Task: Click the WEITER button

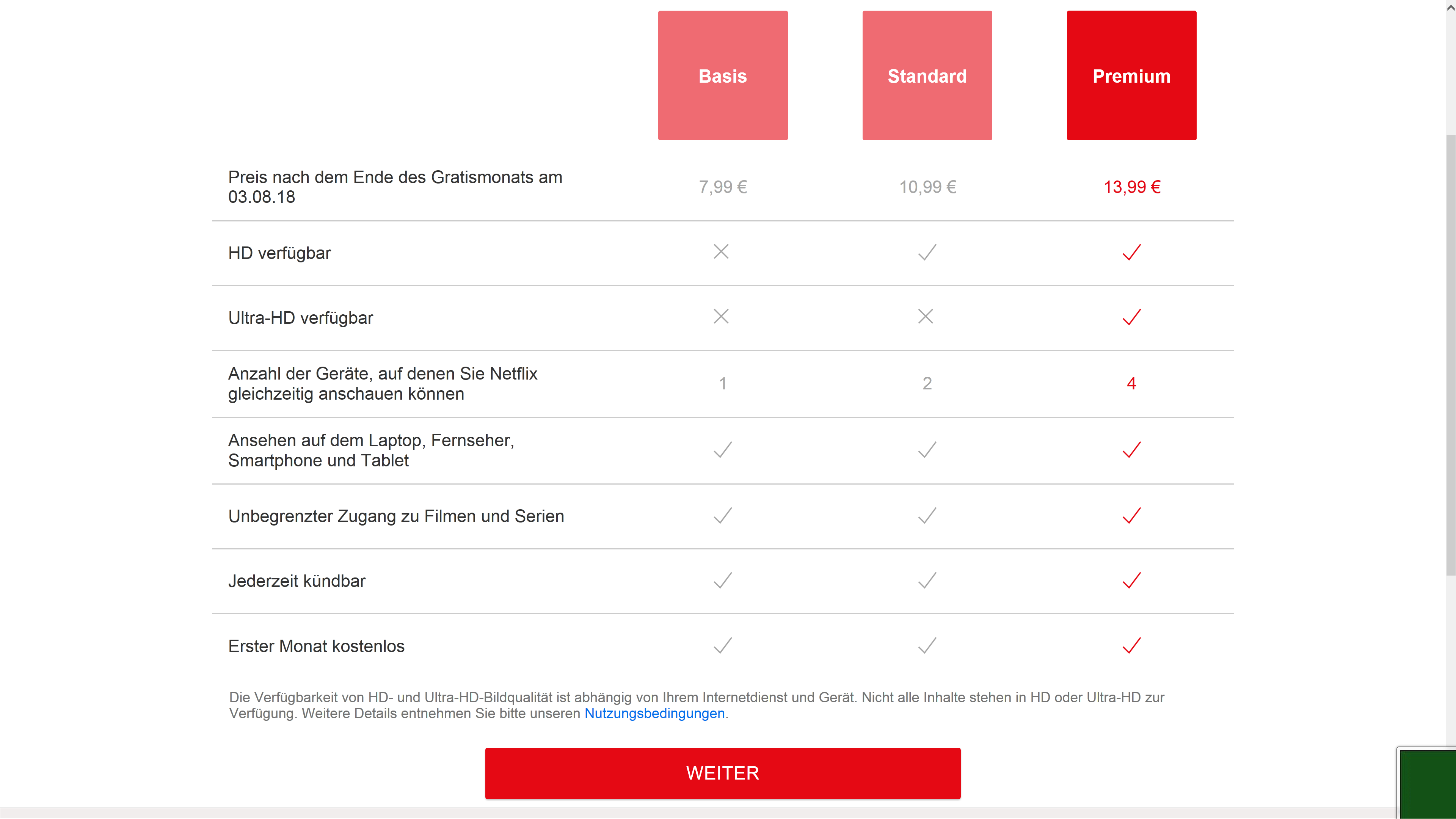Action: click(x=722, y=773)
